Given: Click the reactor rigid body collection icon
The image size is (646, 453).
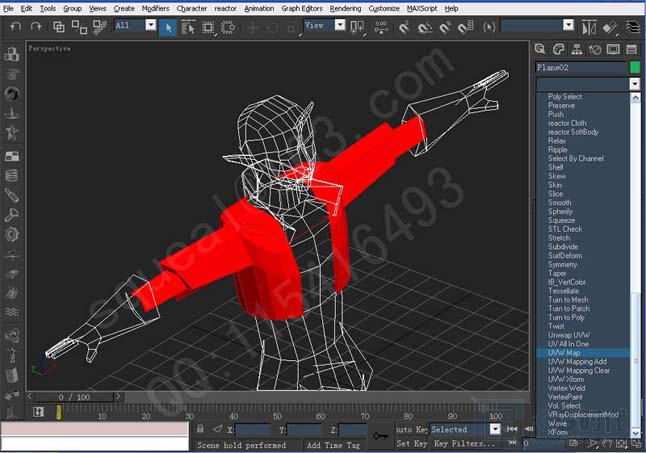Looking at the screenshot, I should click(12, 54).
